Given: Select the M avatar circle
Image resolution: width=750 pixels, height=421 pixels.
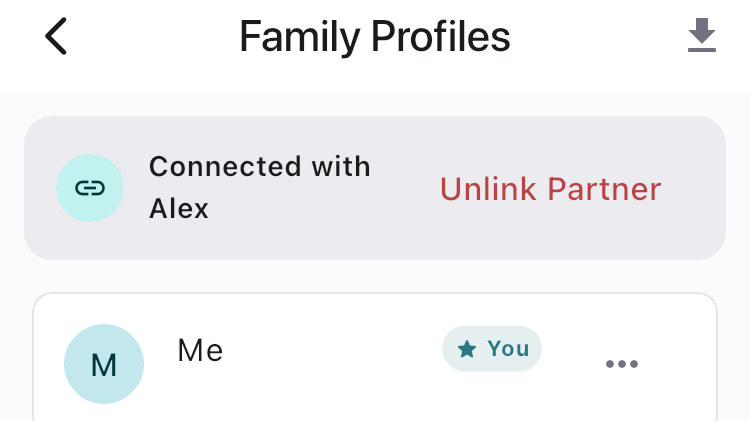Looking at the screenshot, I should pos(104,364).
